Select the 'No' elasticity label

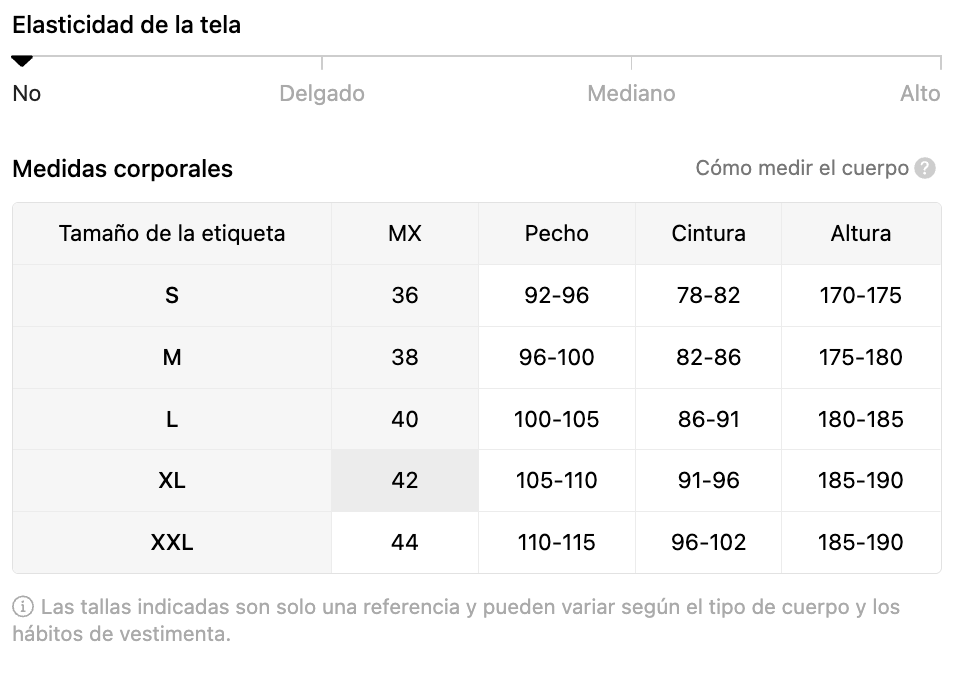[27, 93]
